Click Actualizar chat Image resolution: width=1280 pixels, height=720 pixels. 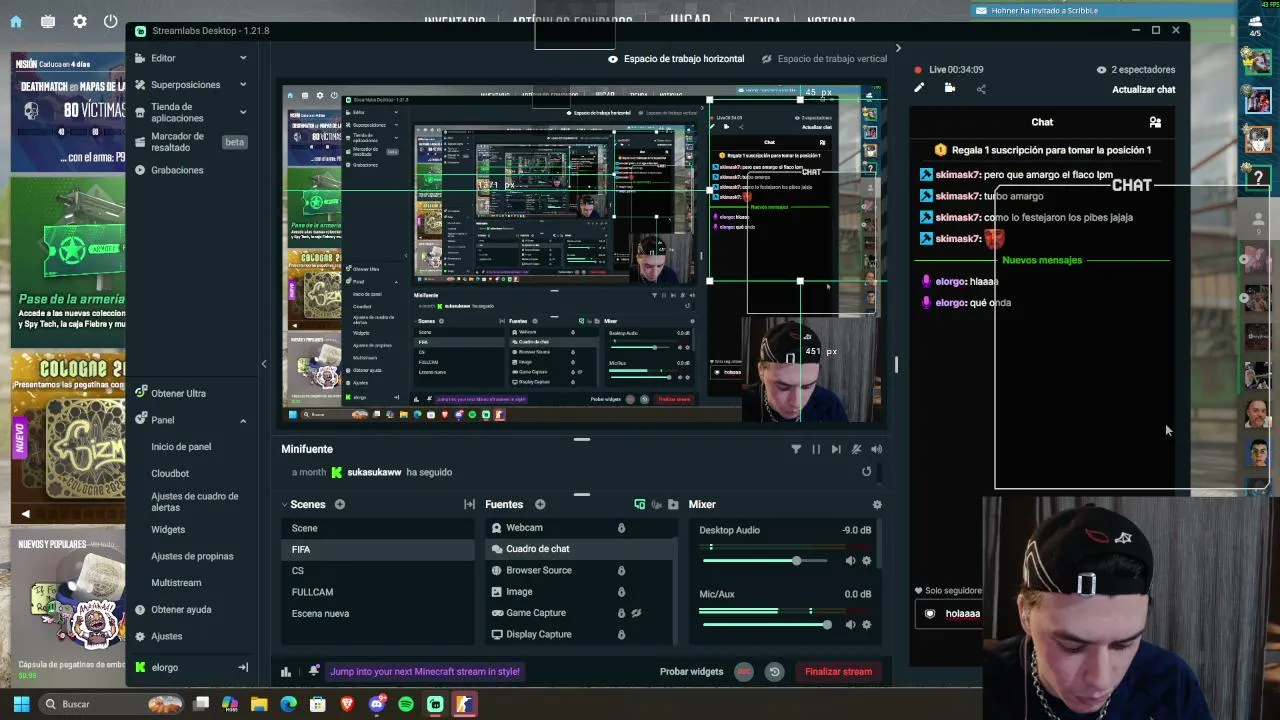click(x=1144, y=89)
